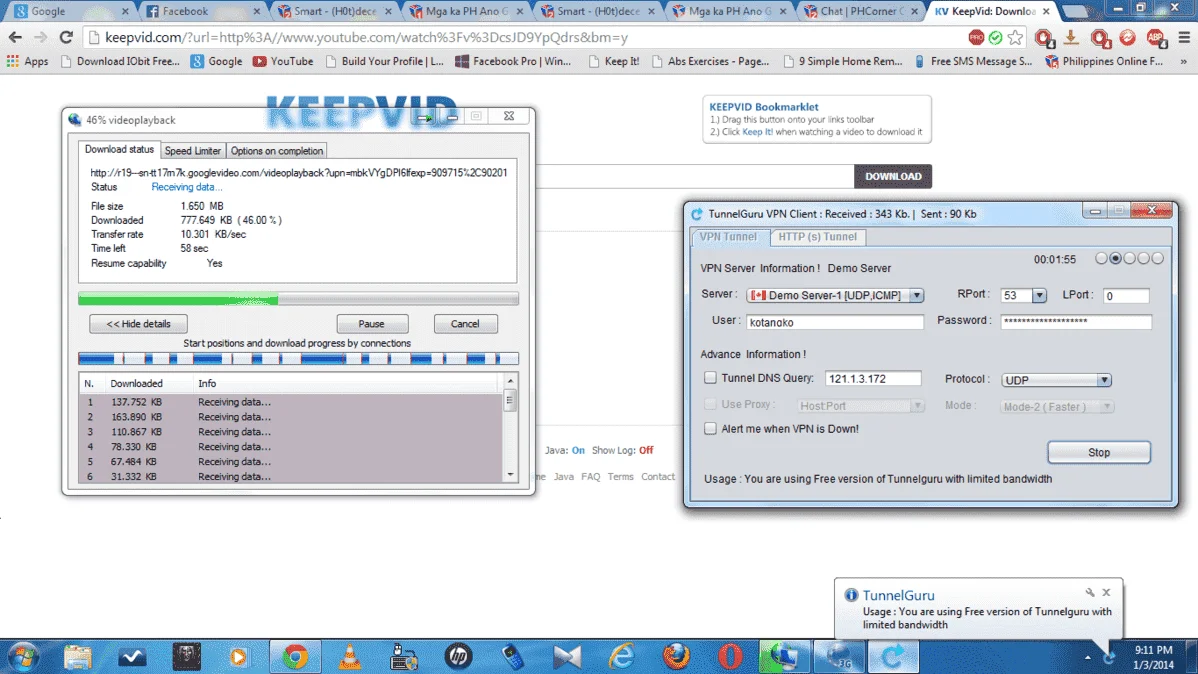The height and width of the screenshot is (674, 1198).
Task: Switch to Chrome in the taskbar
Action: [295, 656]
